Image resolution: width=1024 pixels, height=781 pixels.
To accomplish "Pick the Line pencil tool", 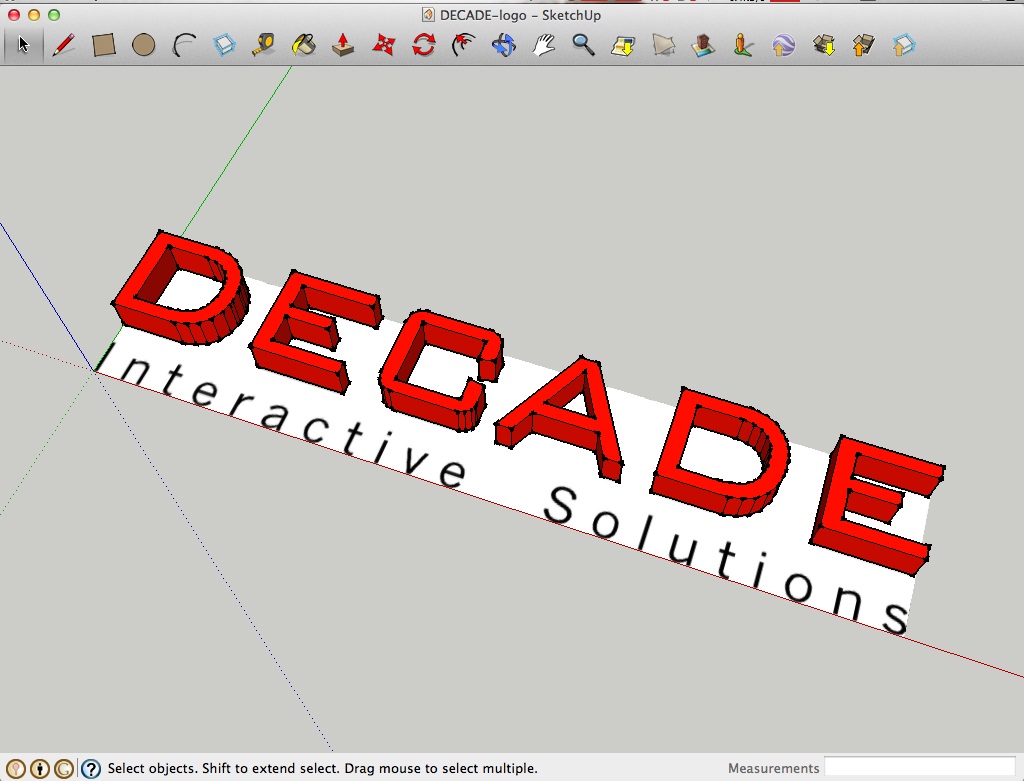I will pyautogui.click(x=64, y=45).
